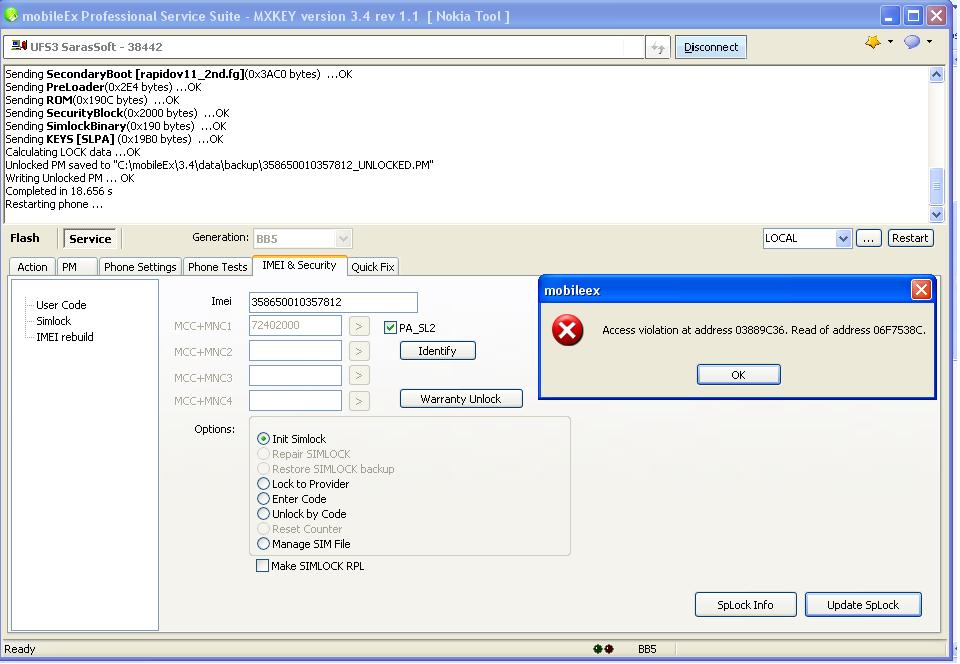Click the SpLock Info button
The image size is (960, 664).
click(x=745, y=605)
